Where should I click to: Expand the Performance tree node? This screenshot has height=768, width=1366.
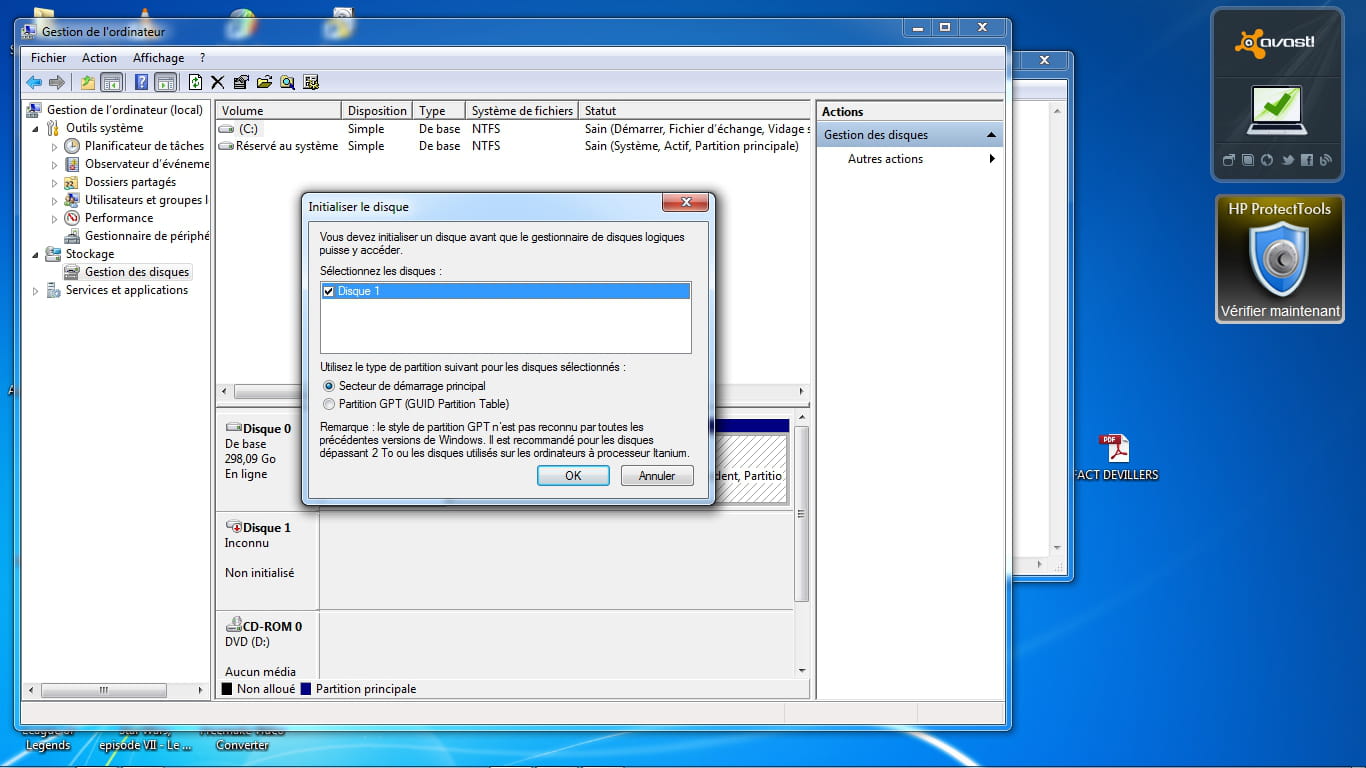(x=55, y=219)
